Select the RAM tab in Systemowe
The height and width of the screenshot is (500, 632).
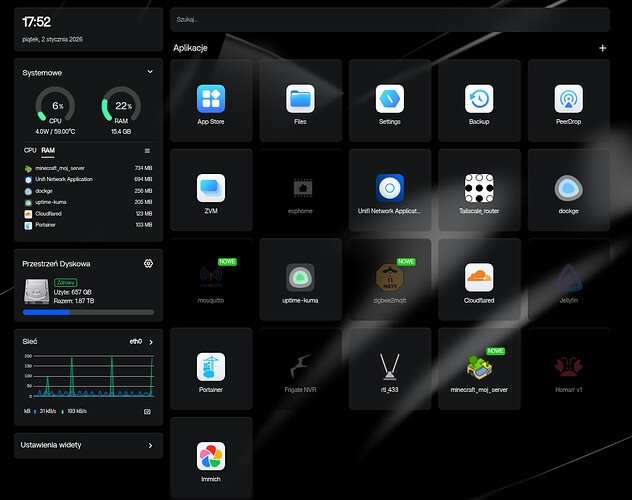(48, 151)
